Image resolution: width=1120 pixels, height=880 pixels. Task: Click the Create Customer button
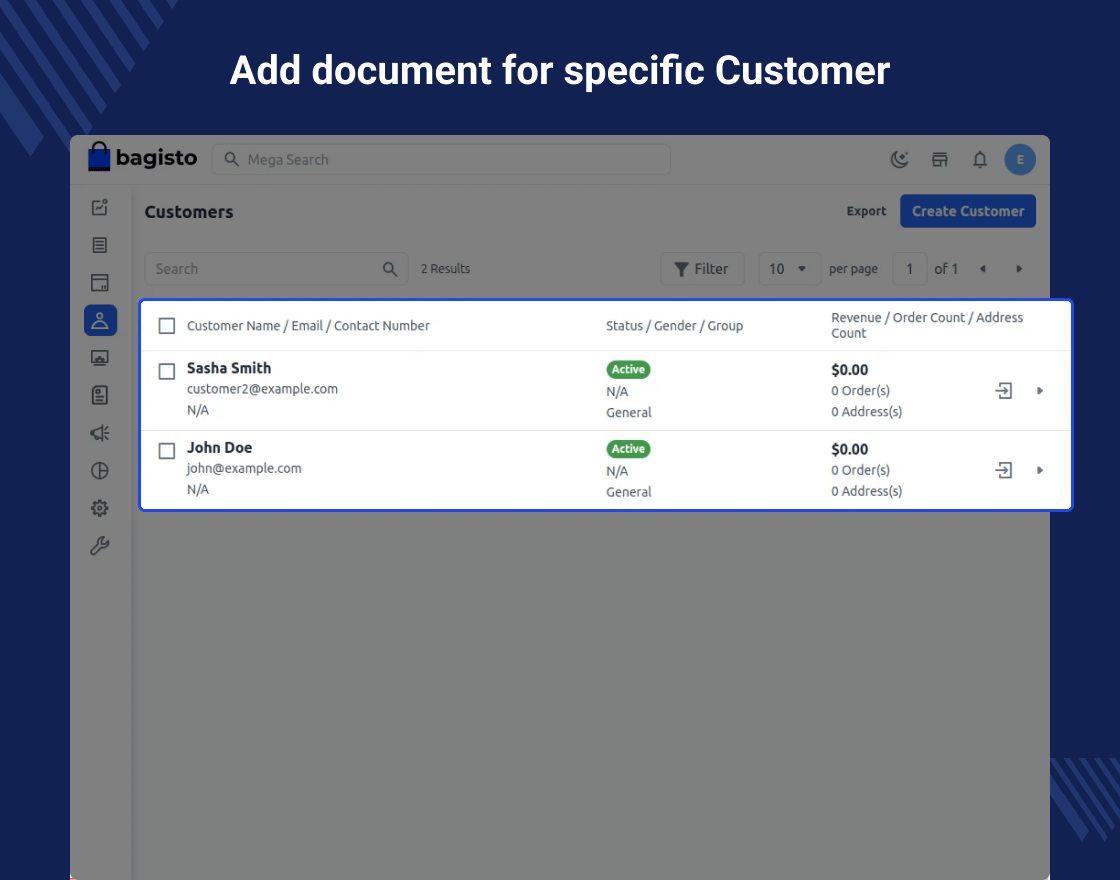[968, 211]
